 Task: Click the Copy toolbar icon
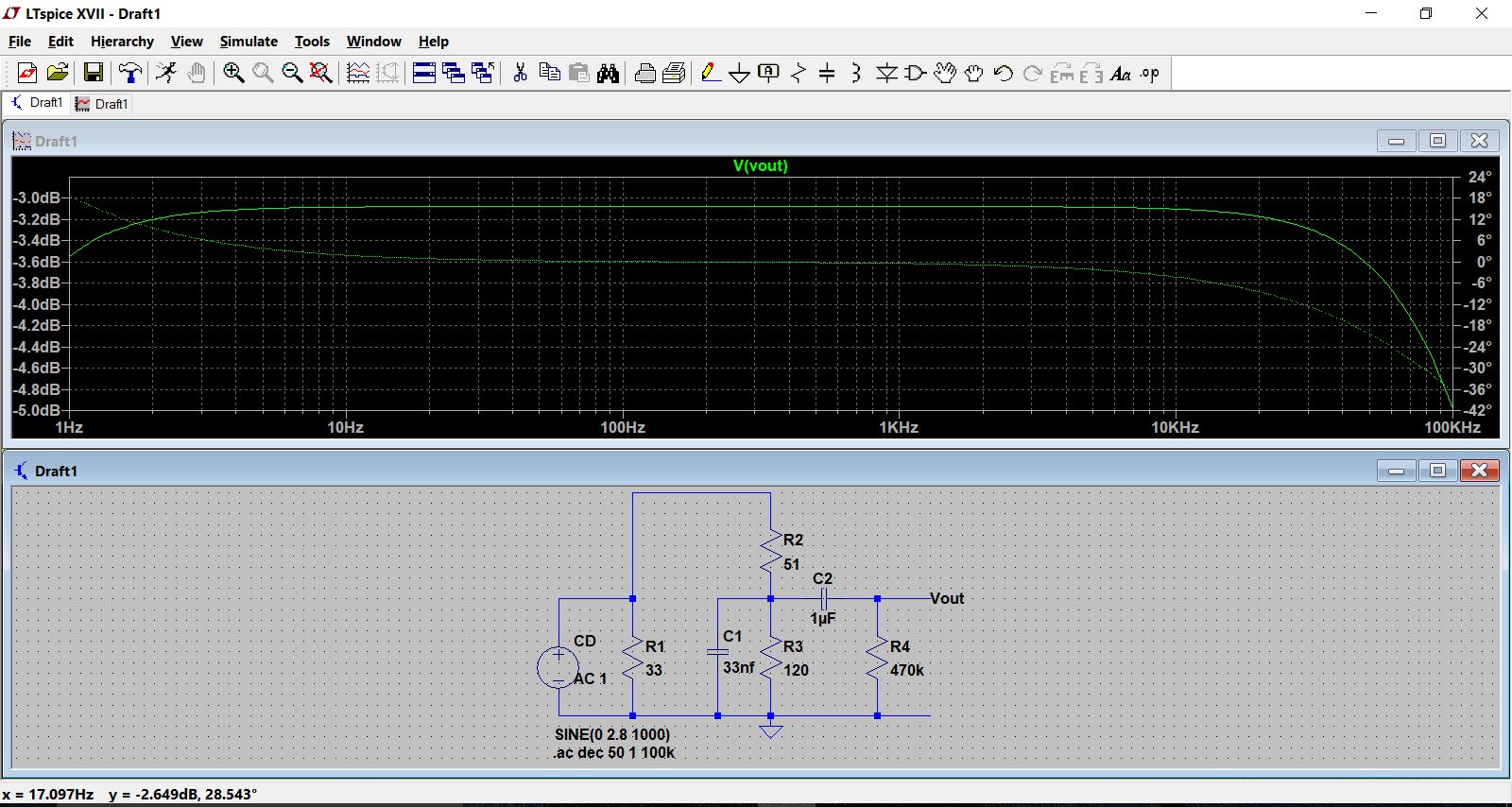[x=549, y=73]
